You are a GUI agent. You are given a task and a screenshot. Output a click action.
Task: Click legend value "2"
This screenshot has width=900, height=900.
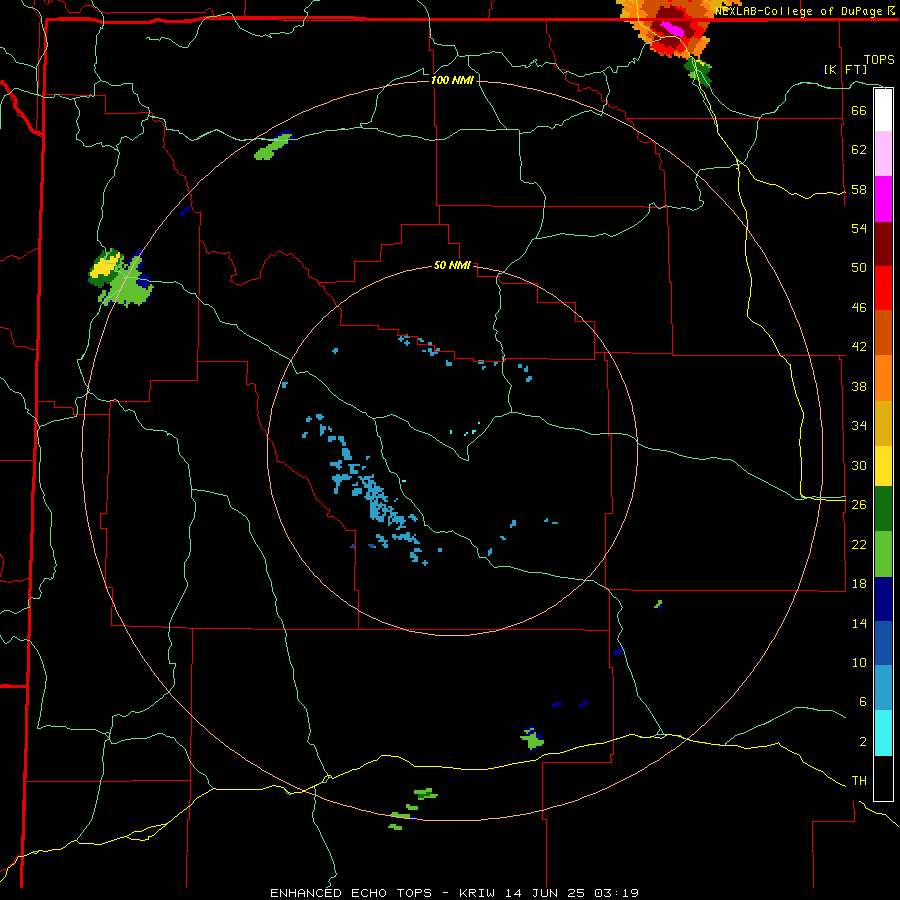863,742
